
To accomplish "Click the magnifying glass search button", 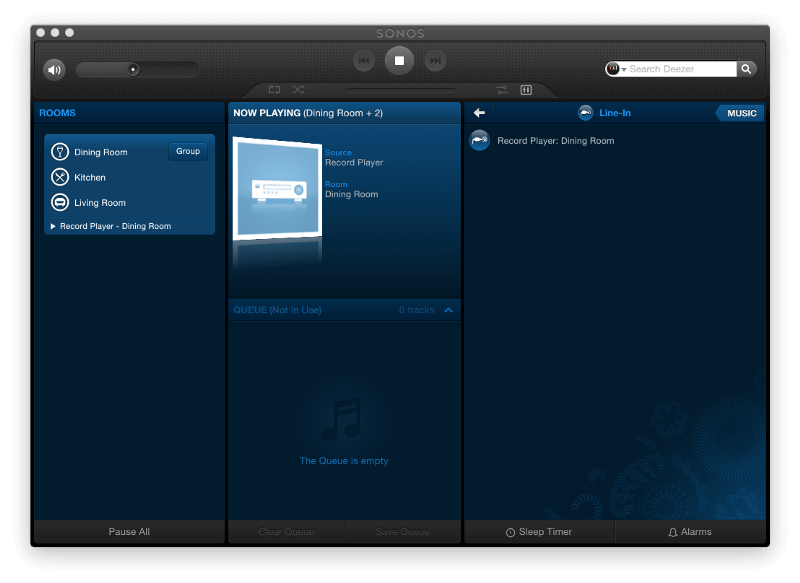I will click(x=746, y=69).
